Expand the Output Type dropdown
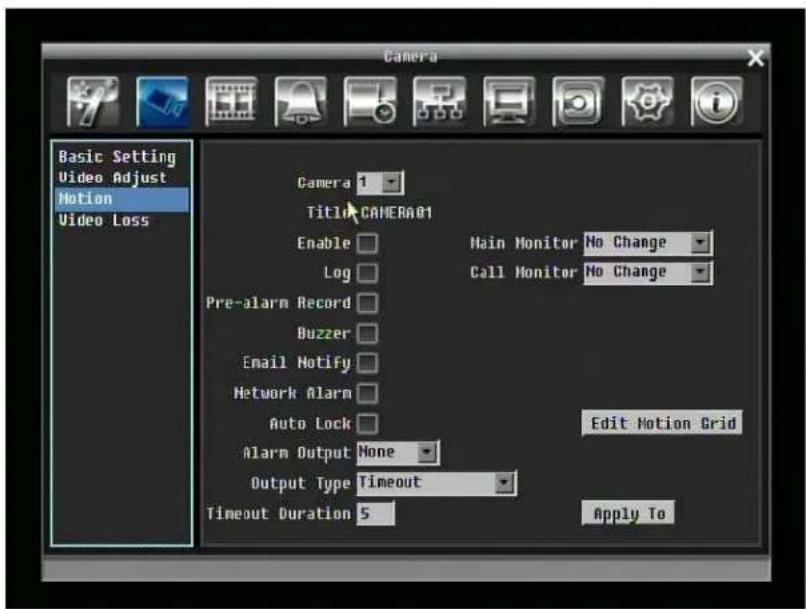The width and height of the screenshot is (806, 609). pyautogui.click(x=505, y=483)
